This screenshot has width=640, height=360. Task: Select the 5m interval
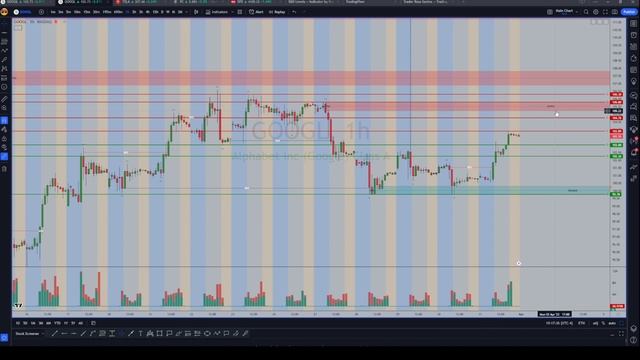pyautogui.click(x=68, y=12)
